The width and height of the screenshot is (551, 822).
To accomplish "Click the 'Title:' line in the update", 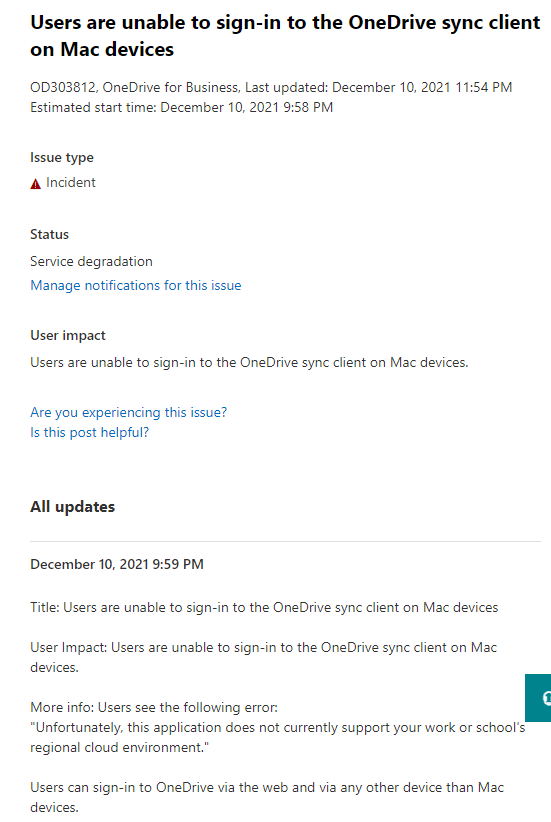I will (264, 607).
